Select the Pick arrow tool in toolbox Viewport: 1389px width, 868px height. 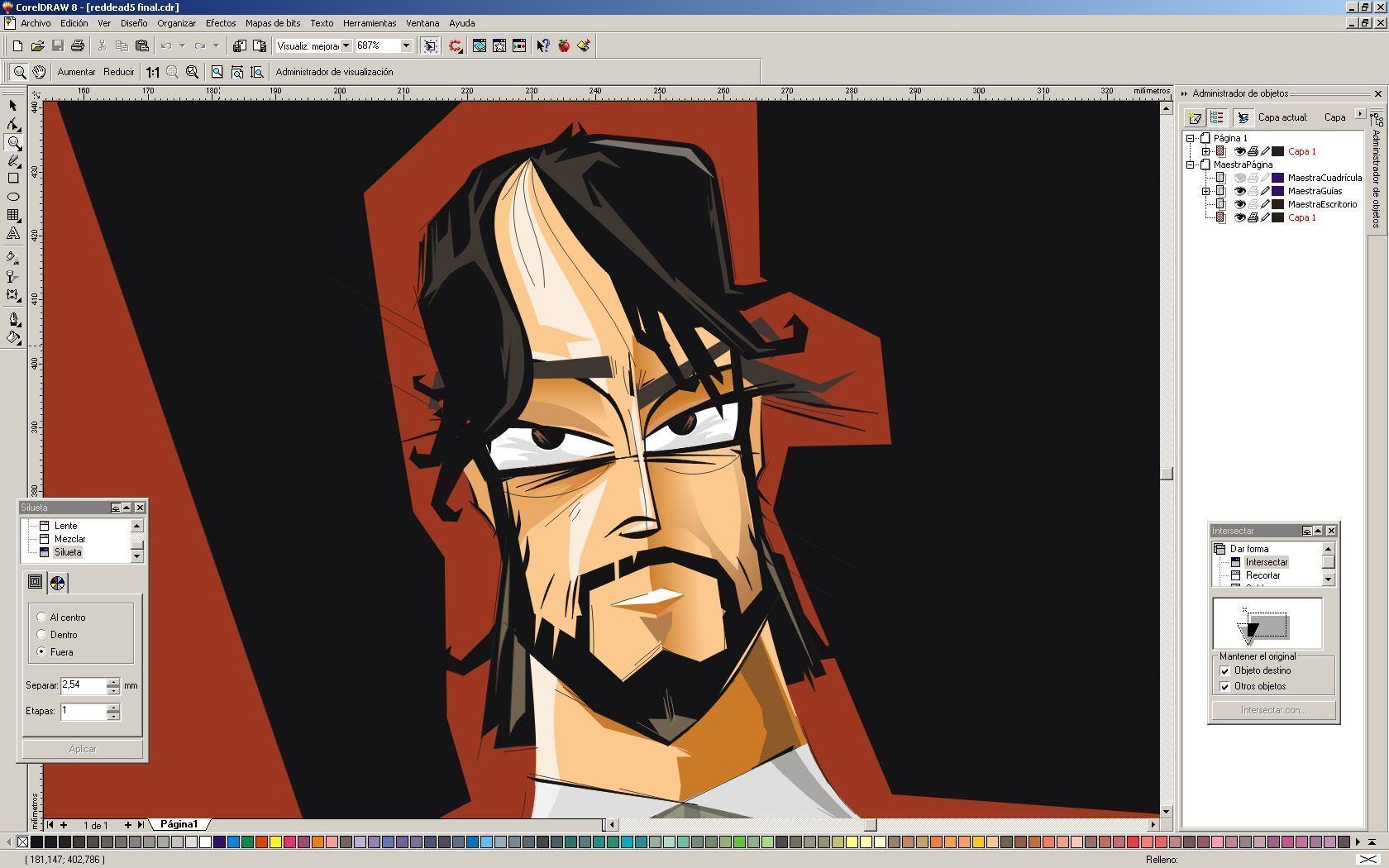tap(12, 106)
